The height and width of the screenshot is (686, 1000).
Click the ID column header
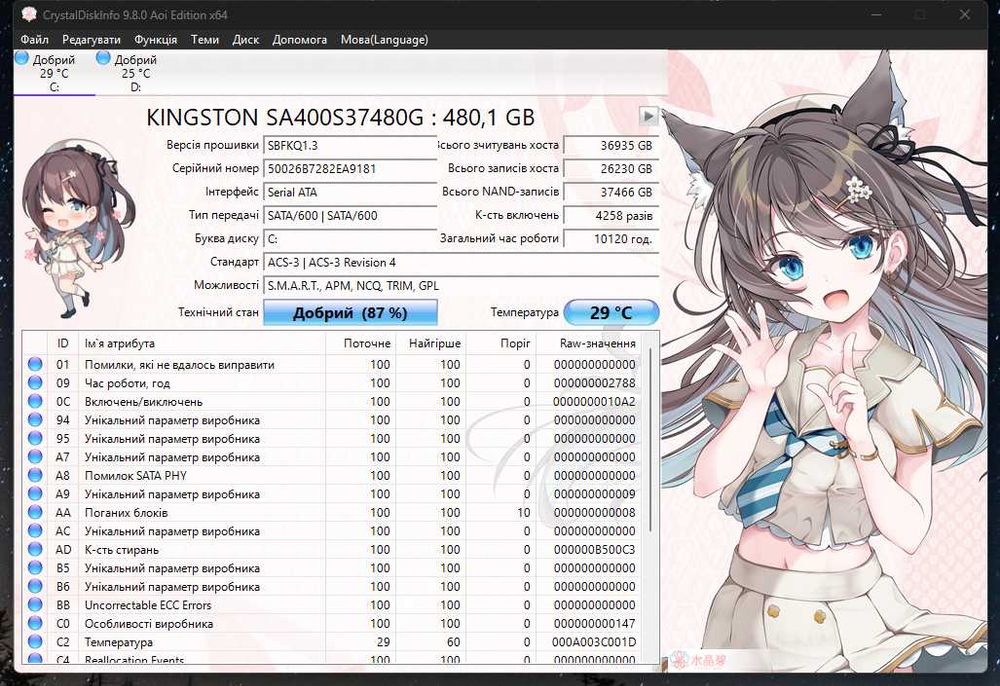point(62,343)
